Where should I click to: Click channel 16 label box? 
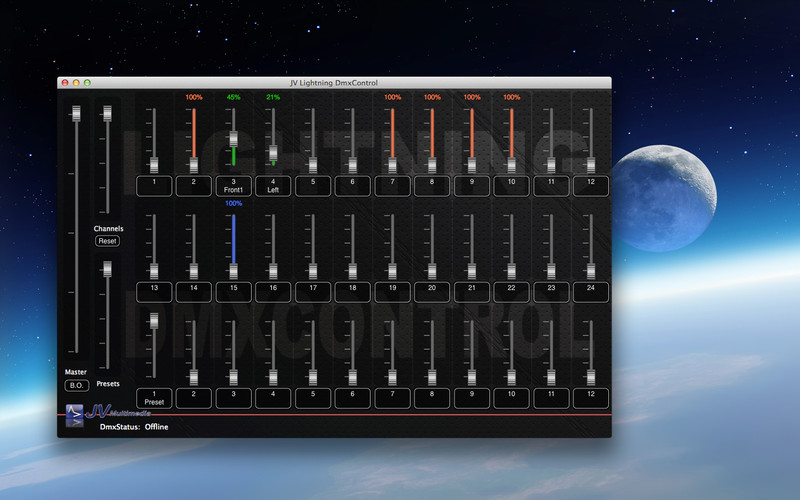pyautogui.click(x=273, y=292)
